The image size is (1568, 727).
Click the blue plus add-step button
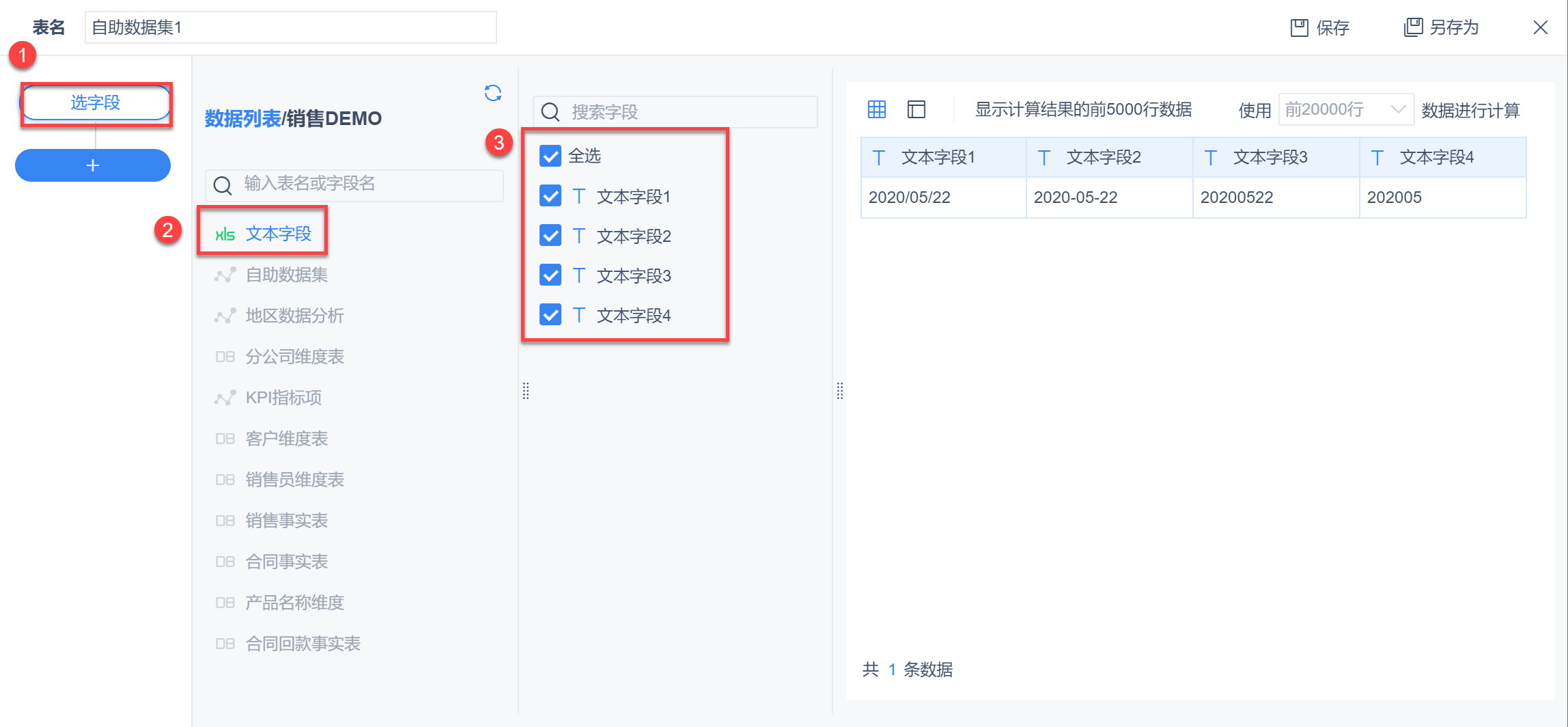coord(93,165)
